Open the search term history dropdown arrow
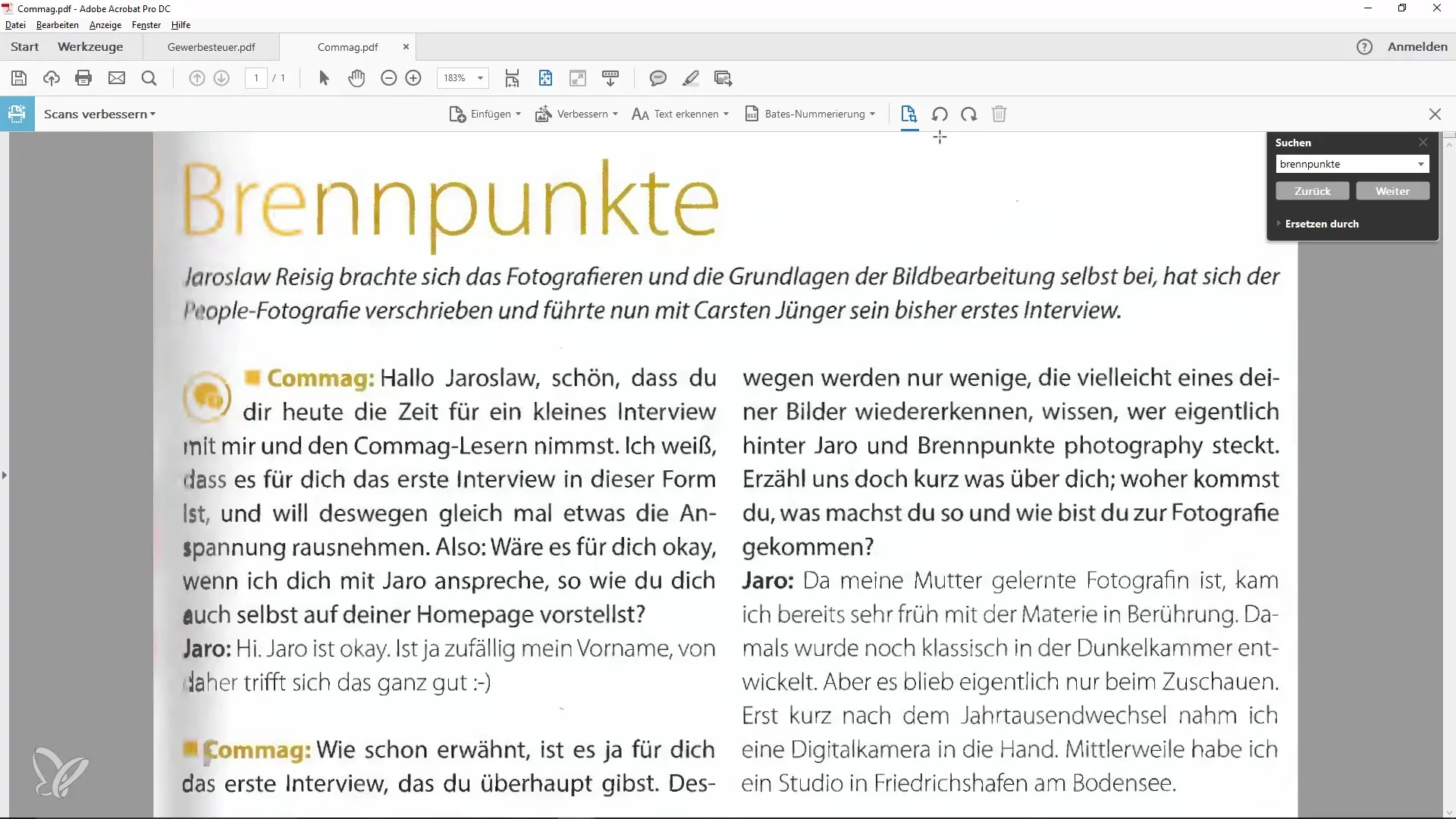 click(1421, 164)
